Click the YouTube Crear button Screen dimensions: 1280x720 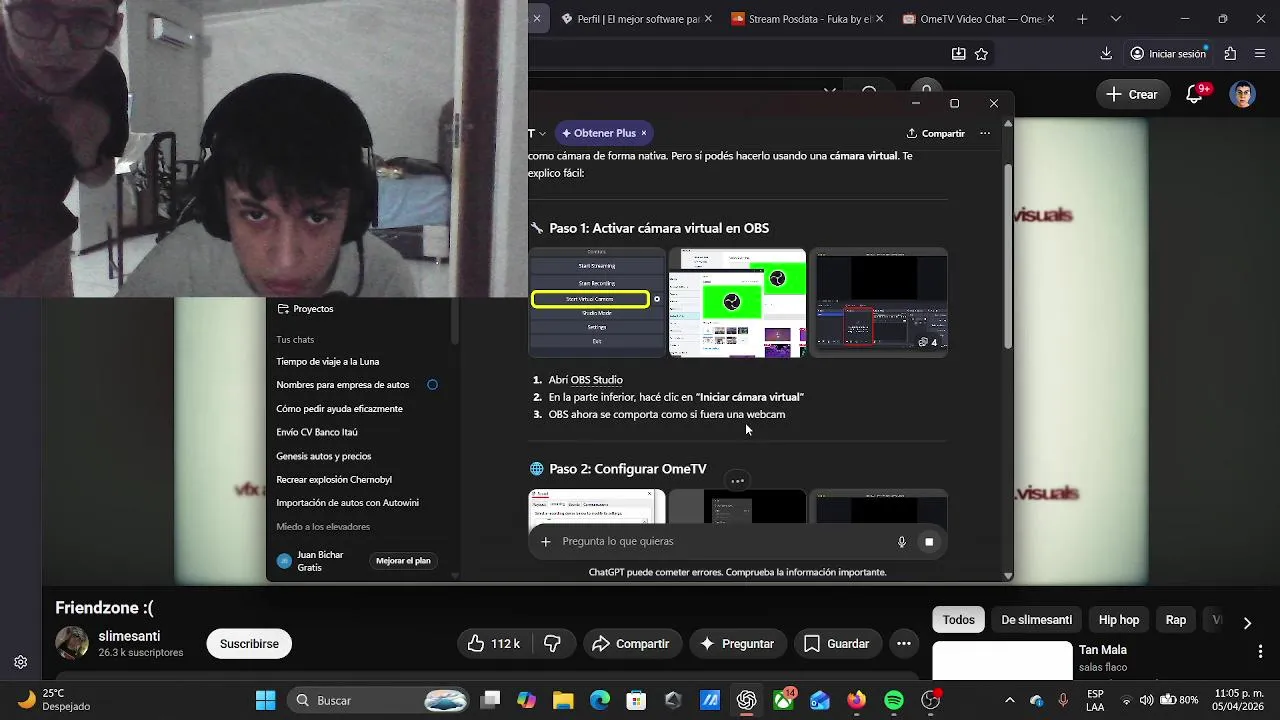click(x=1132, y=94)
